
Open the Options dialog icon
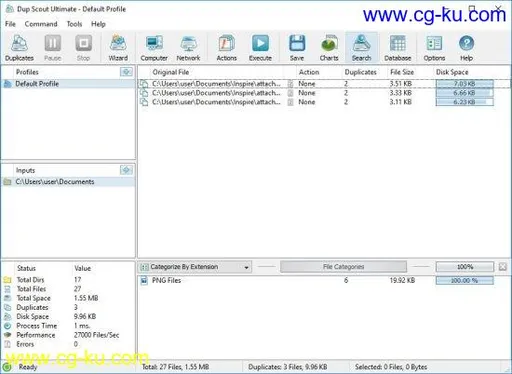pos(434,48)
